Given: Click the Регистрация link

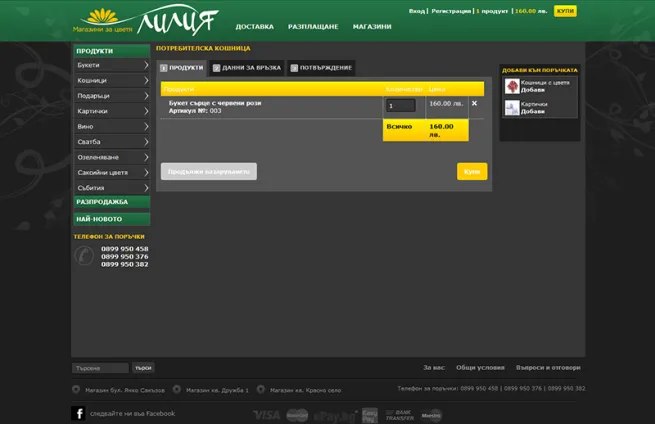Looking at the screenshot, I should point(451,11).
